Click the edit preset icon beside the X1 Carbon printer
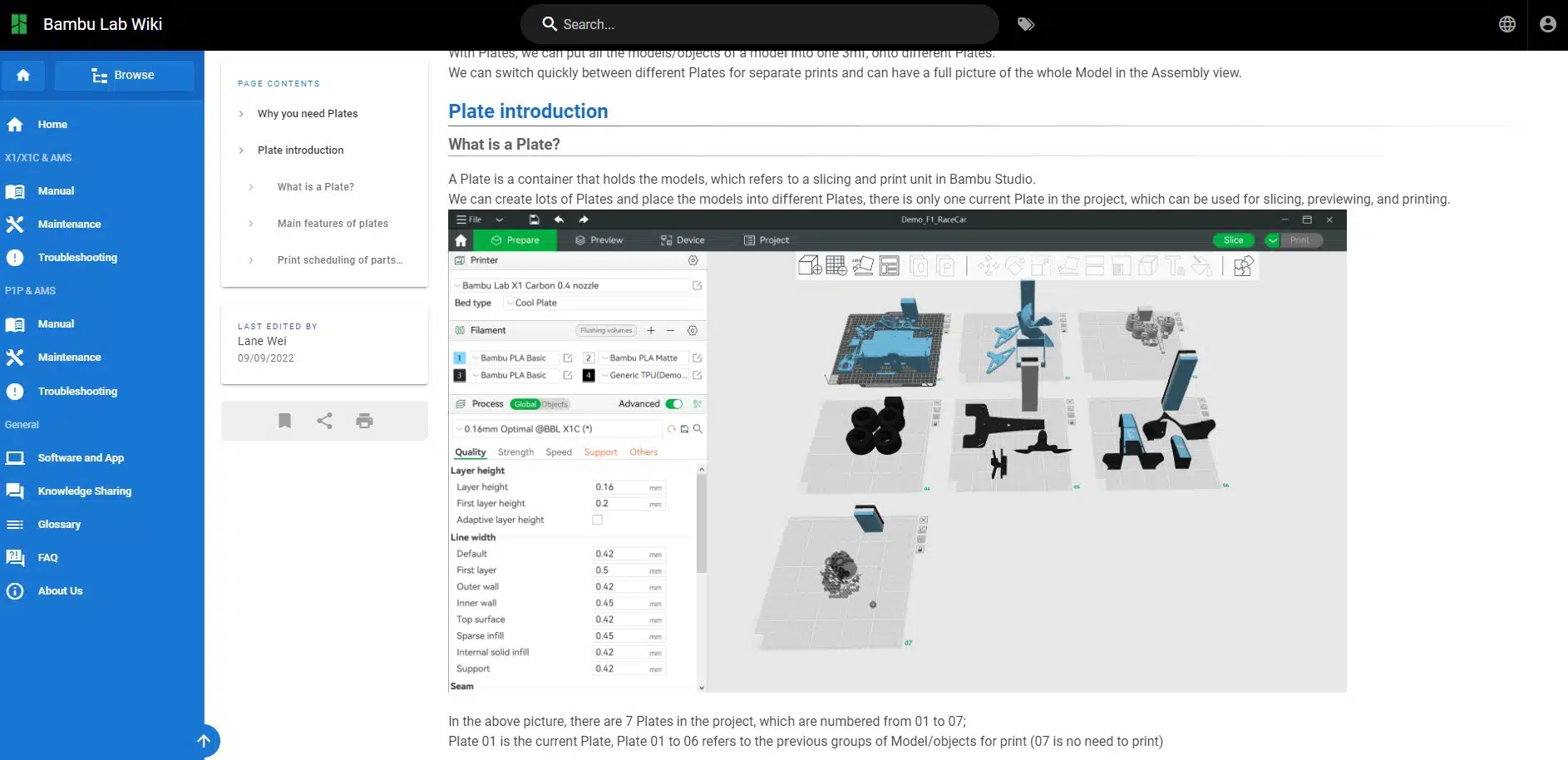Screen dimensions: 1568x760 [697, 285]
